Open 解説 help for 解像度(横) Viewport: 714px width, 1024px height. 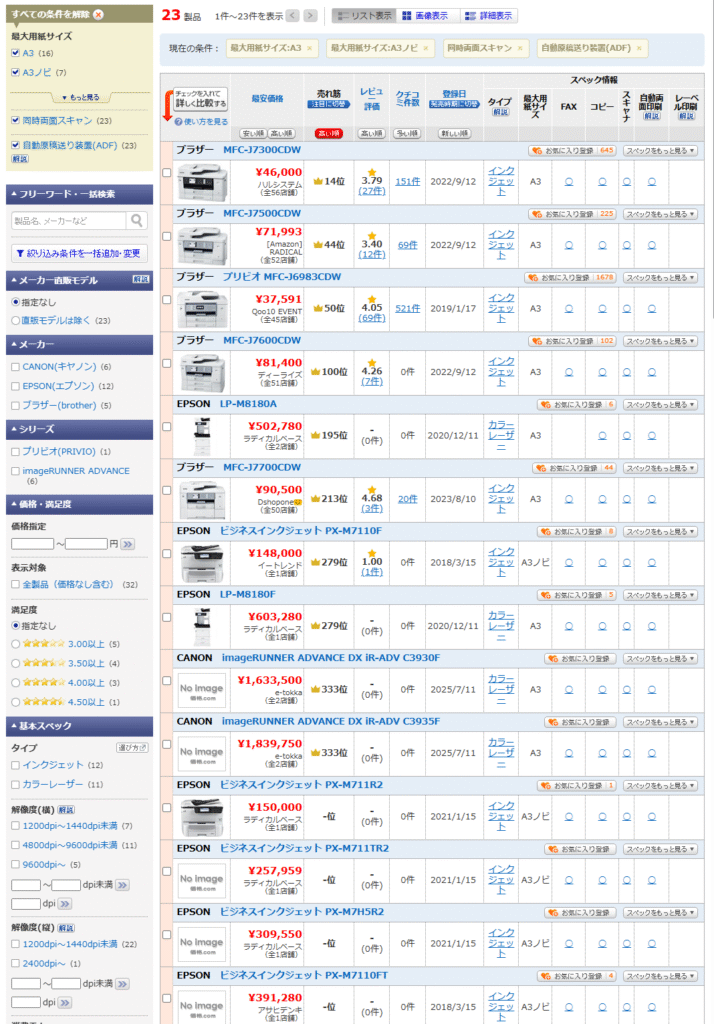pos(66,810)
